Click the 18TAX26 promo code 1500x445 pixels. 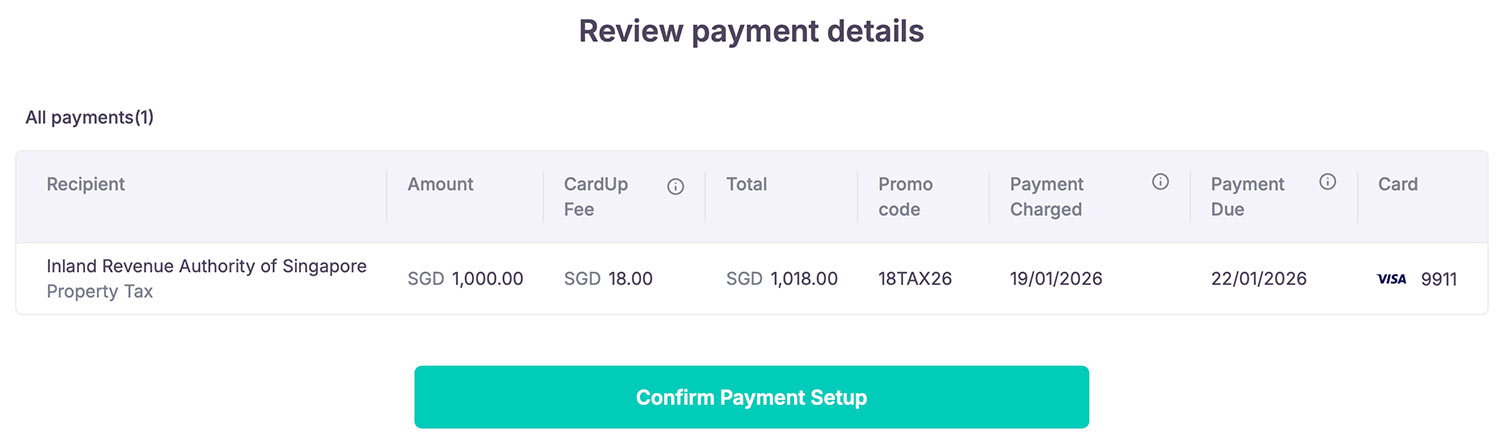(915, 279)
